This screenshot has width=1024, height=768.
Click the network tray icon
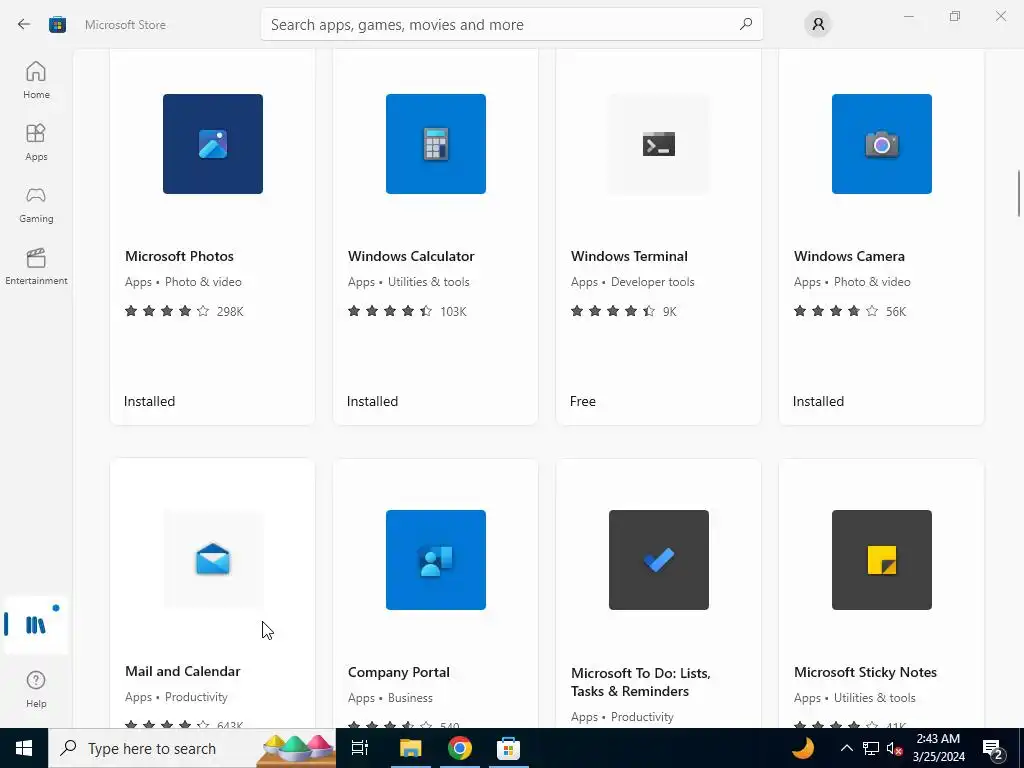click(x=871, y=748)
